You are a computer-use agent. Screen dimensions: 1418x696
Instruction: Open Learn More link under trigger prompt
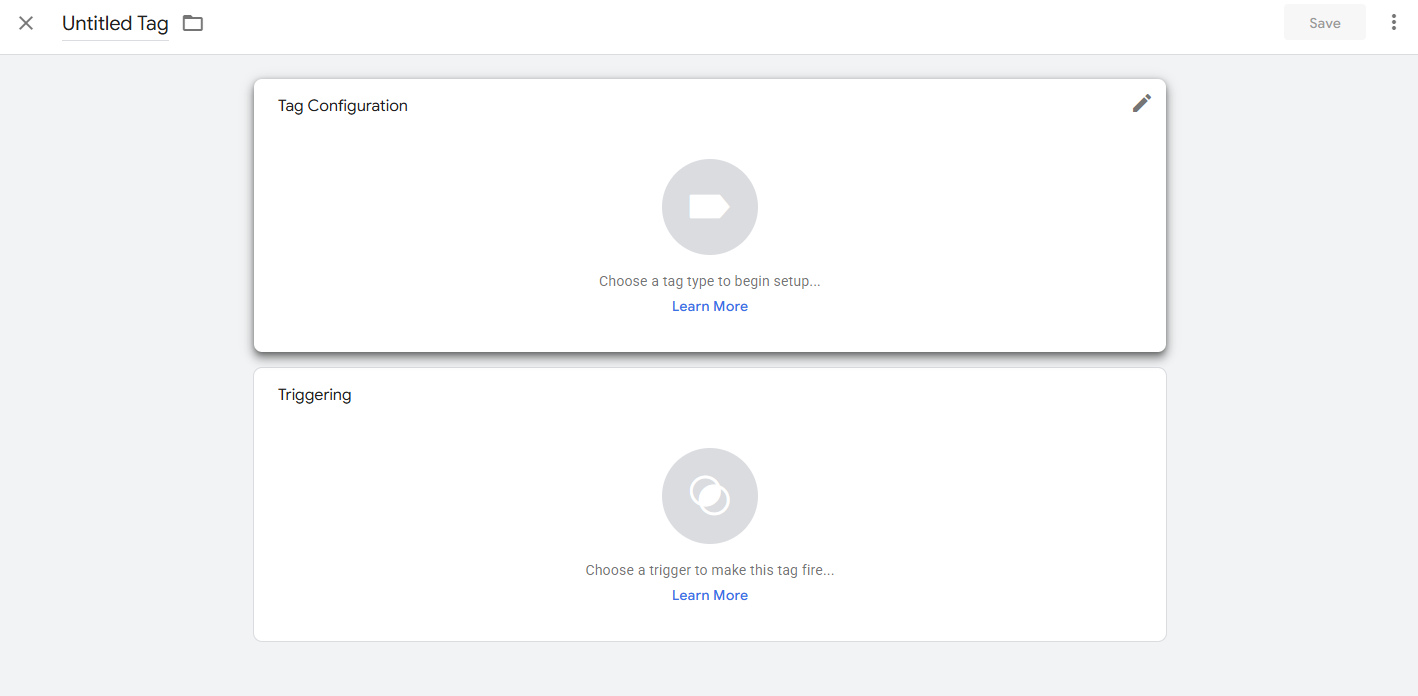pos(710,596)
